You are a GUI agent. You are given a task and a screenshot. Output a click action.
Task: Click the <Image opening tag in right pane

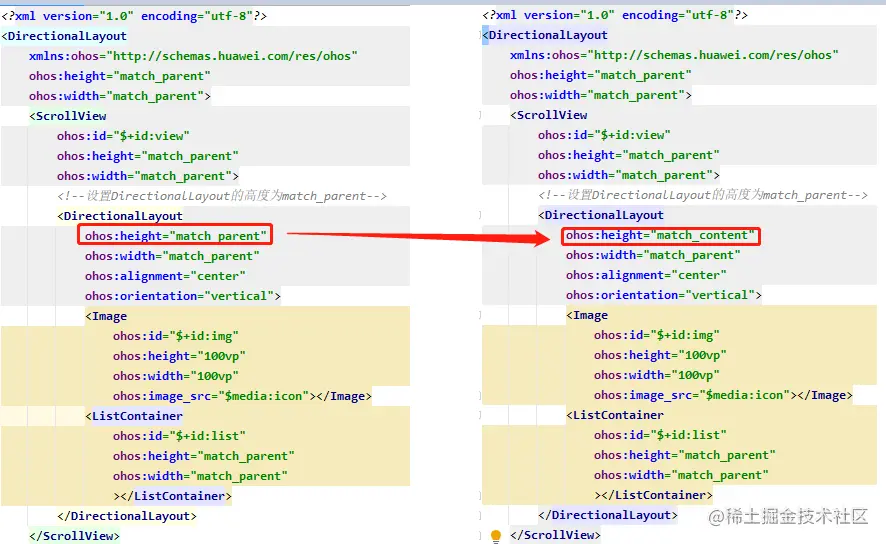click(587, 315)
